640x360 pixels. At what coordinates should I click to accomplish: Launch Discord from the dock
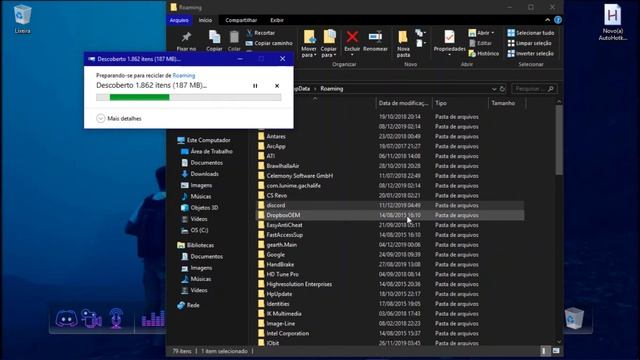(x=67, y=318)
